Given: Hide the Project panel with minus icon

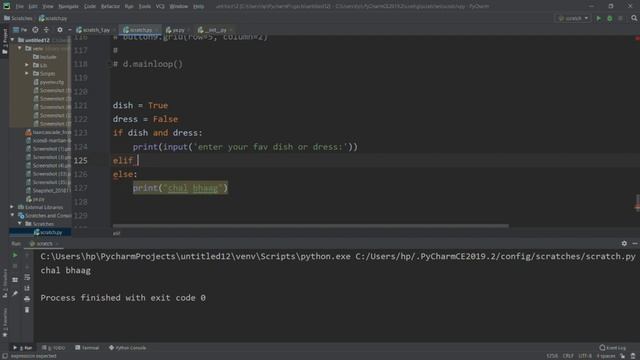Looking at the screenshot, I should pyautogui.click(x=69, y=30).
